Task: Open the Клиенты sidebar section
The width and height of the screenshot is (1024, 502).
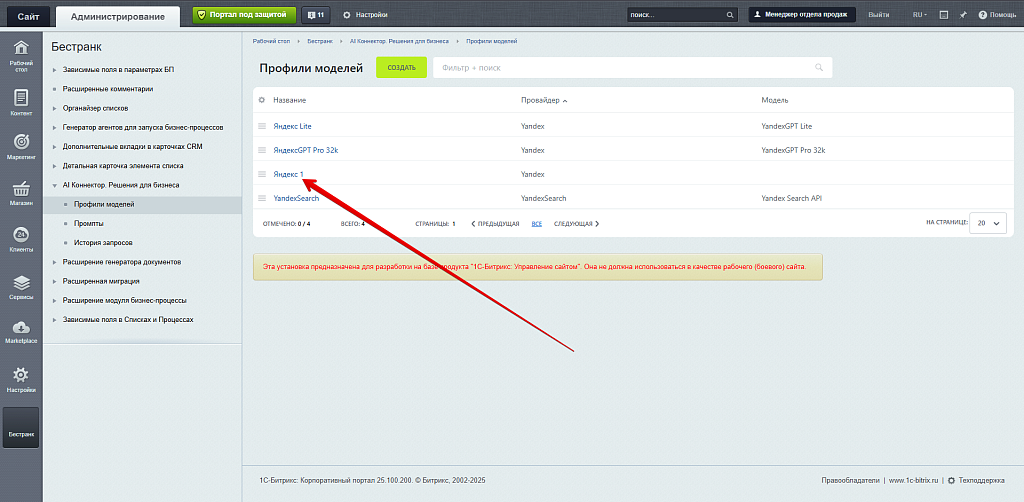Action: pyautogui.click(x=21, y=238)
